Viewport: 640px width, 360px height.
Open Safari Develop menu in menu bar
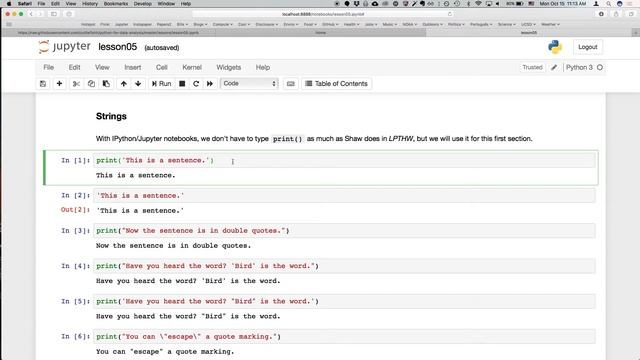(x=143, y=4)
